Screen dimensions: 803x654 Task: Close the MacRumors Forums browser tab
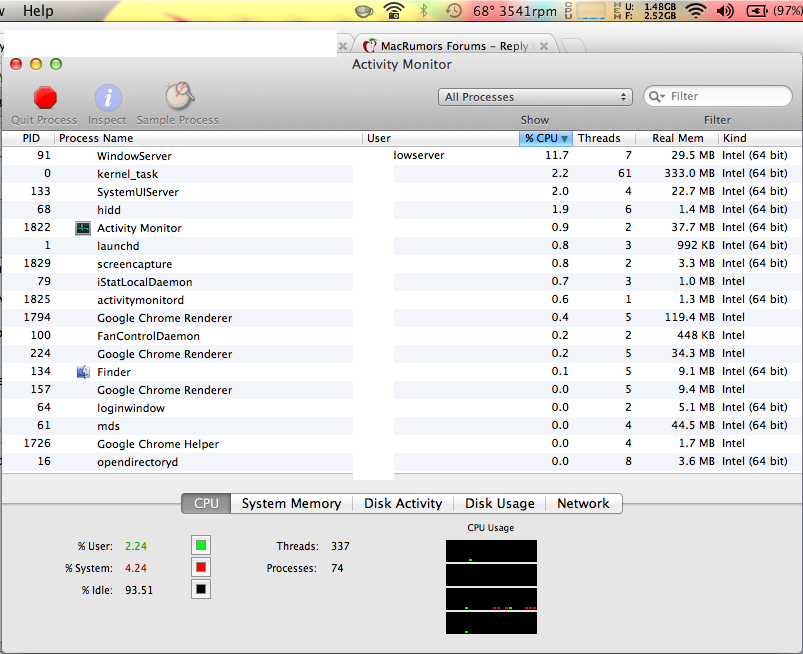pyautogui.click(x=544, y=46)
